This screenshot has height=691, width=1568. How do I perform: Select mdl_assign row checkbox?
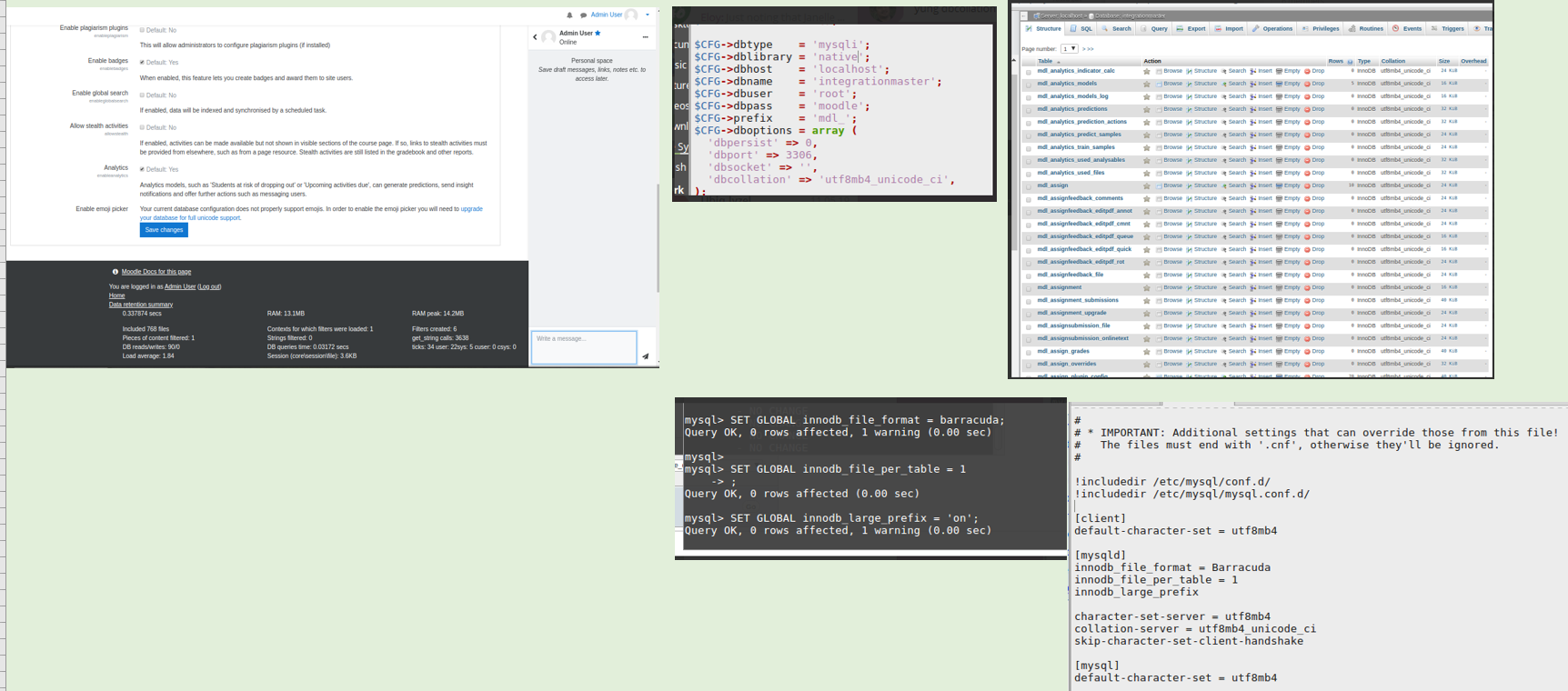(x=1029, y=186)
